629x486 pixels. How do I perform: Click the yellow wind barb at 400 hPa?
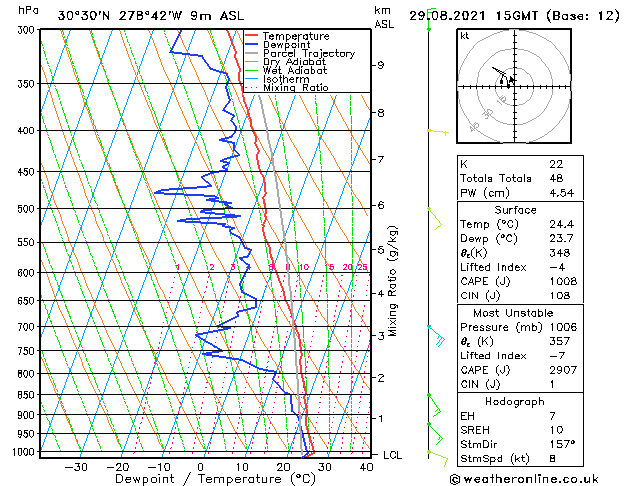pos(438,132)
